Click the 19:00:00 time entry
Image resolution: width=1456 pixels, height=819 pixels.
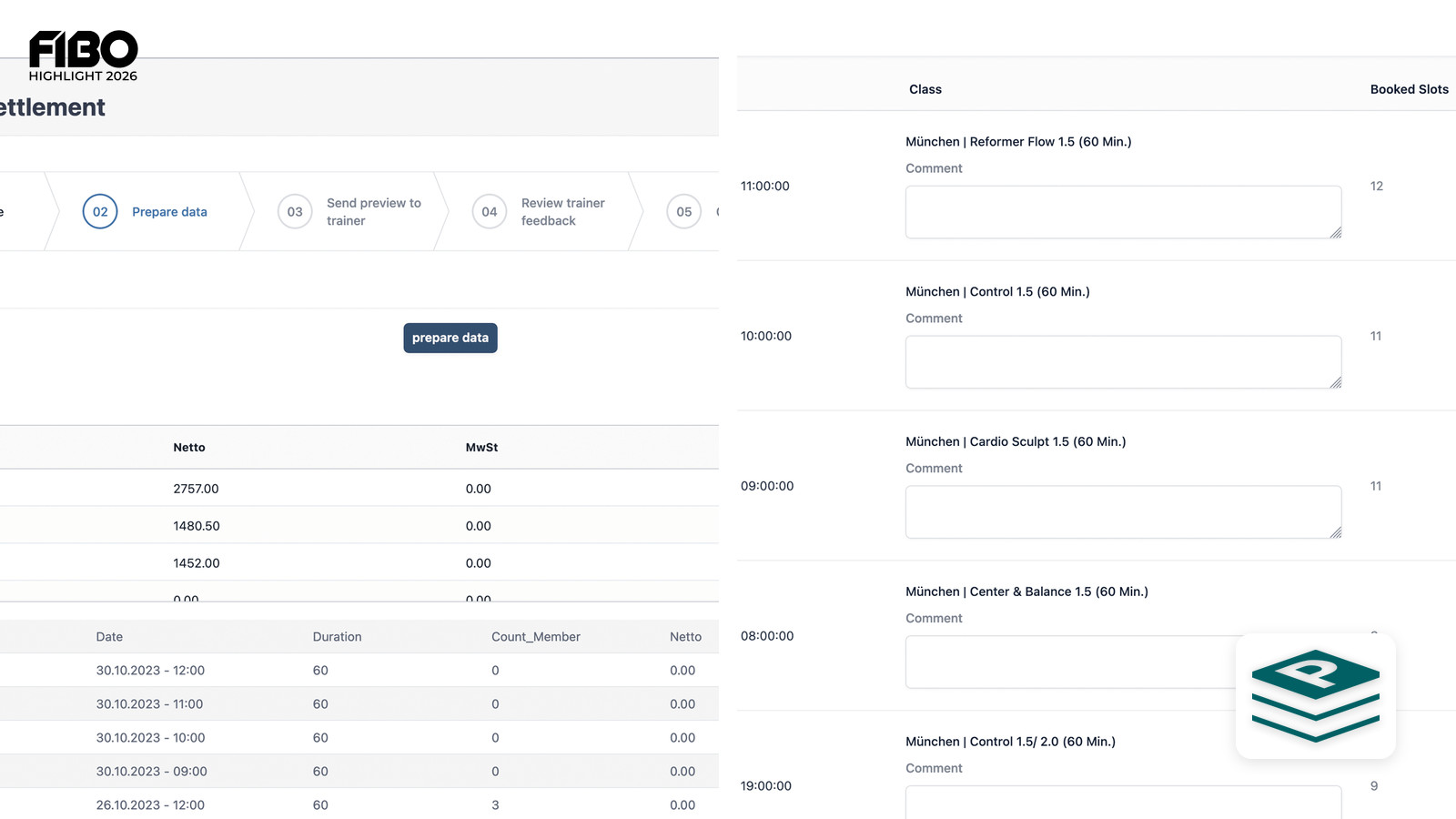(766, 786)
